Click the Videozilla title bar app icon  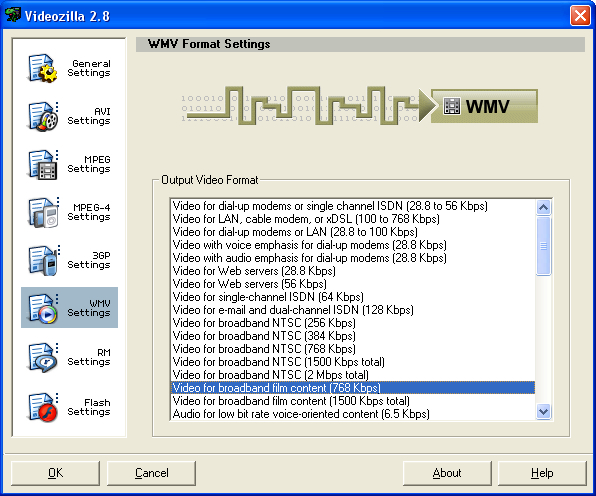[x=12, y=15]
